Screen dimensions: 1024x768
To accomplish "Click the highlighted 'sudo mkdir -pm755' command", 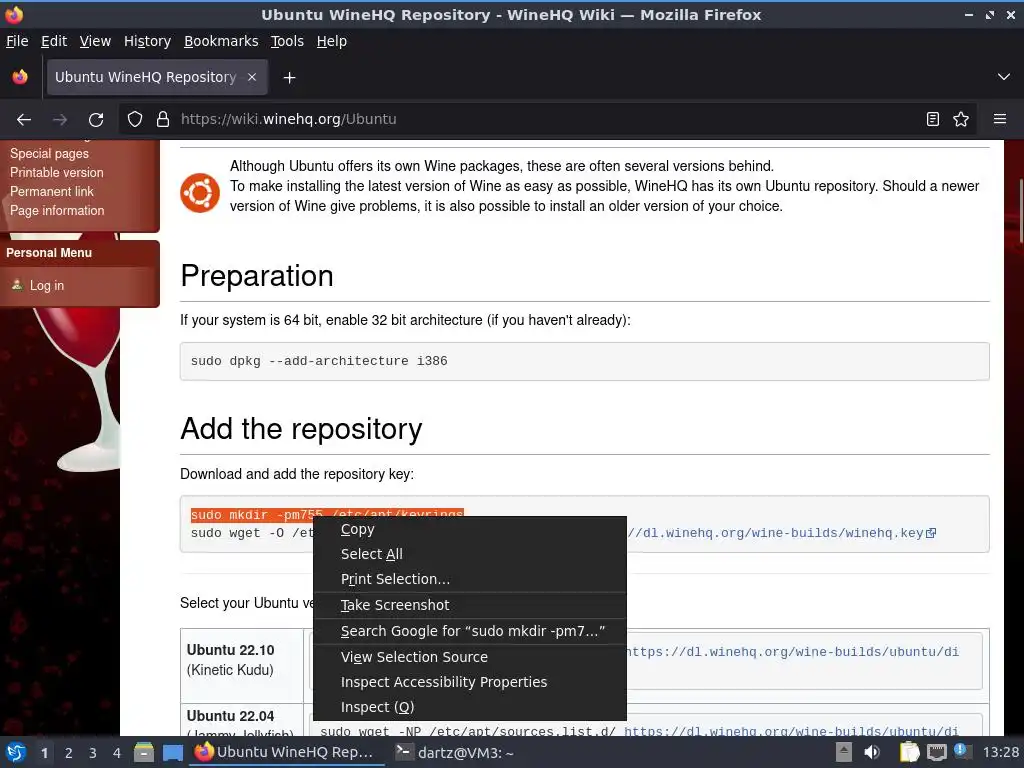I will tap(327, 515).
